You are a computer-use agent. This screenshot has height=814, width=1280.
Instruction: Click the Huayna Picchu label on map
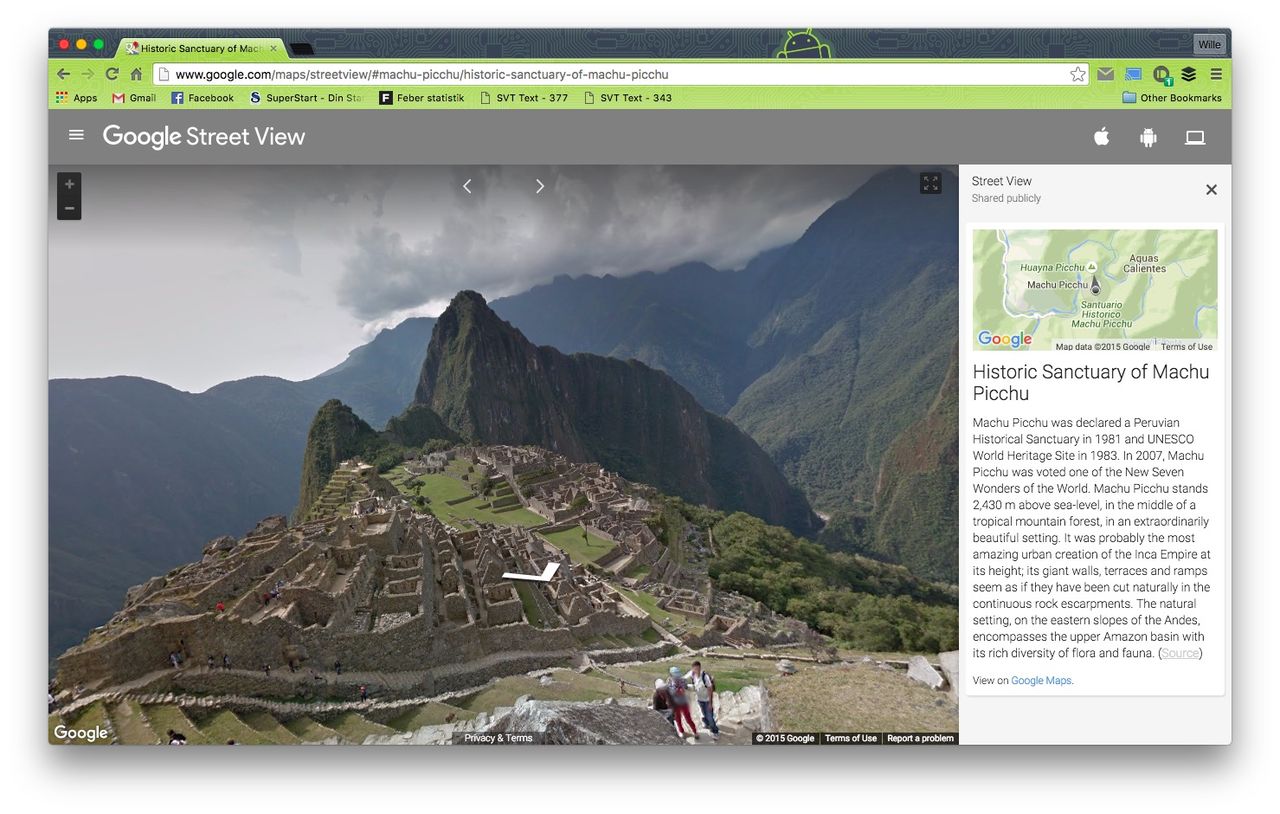click(1052, 268)
